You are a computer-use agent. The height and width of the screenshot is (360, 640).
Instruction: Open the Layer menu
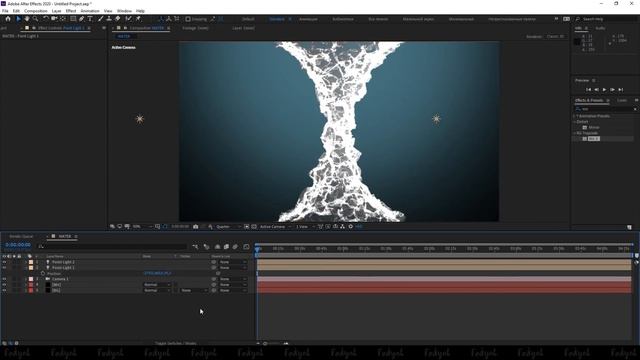pyautogui.click(x=57, y=11)
